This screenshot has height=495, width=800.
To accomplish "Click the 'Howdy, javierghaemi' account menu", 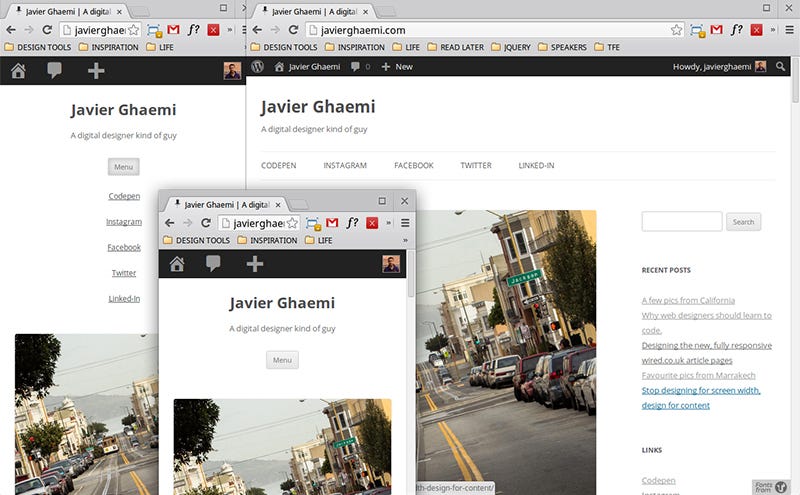I will [x=719, y=66].
